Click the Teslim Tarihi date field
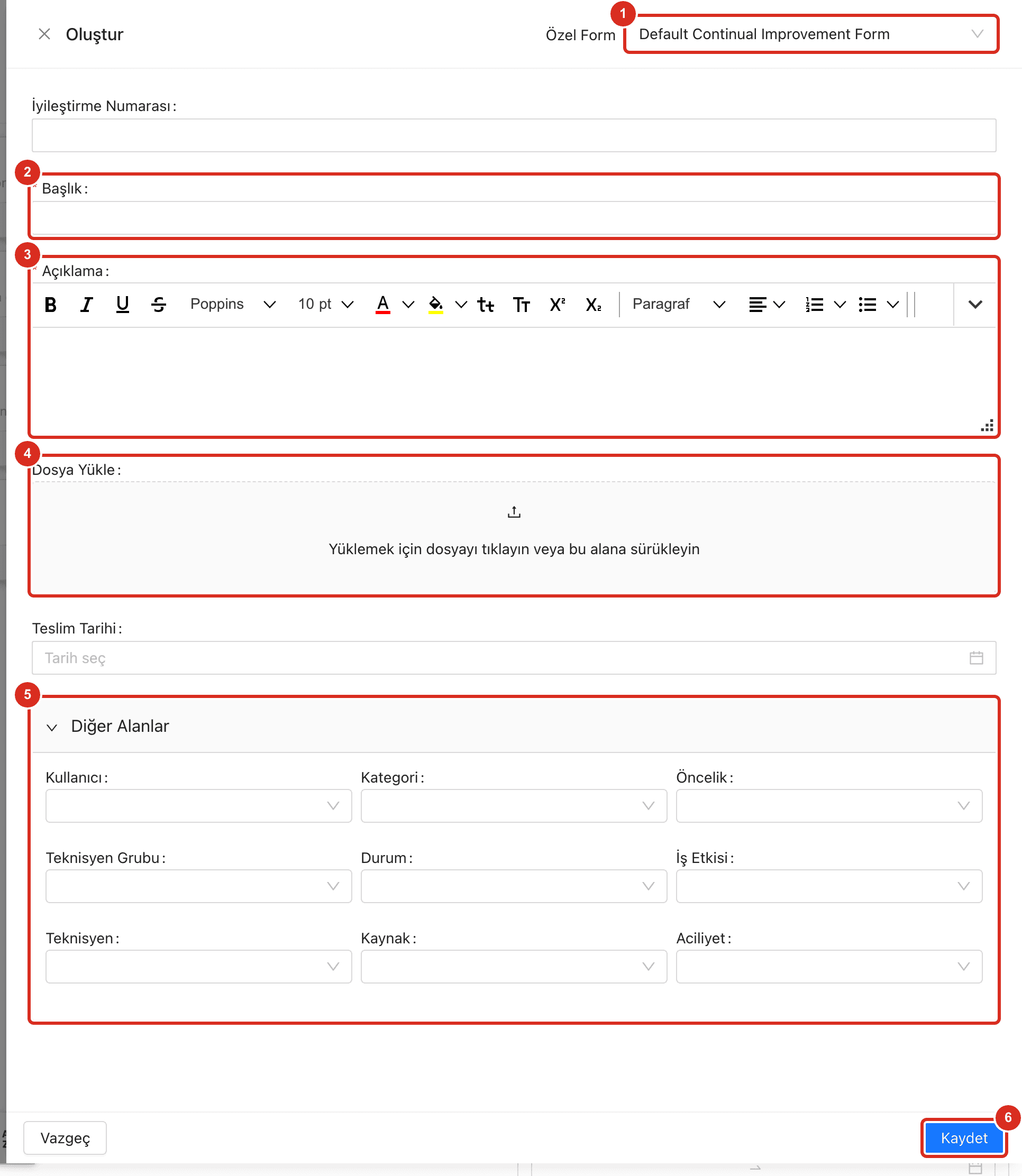The height and width of the screenshot is (1176, 1022). tap(514, 658)
